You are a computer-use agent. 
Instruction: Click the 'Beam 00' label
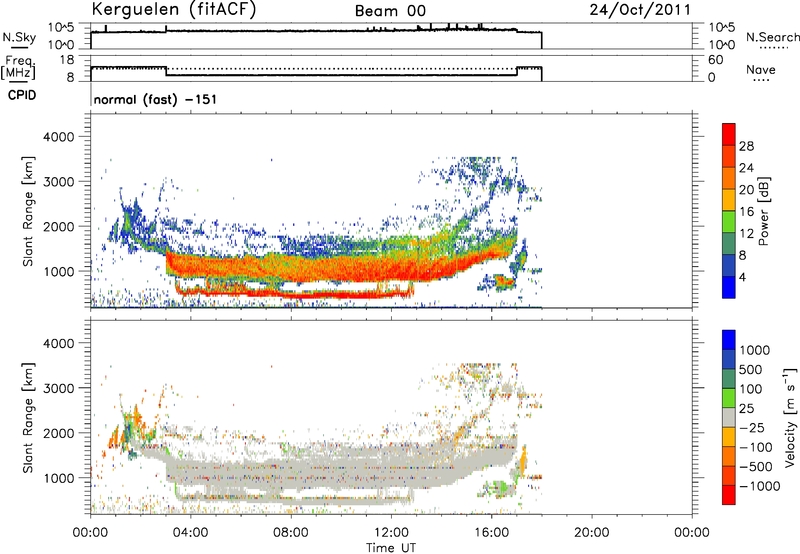pyautogui.click(x=390, y=11)
